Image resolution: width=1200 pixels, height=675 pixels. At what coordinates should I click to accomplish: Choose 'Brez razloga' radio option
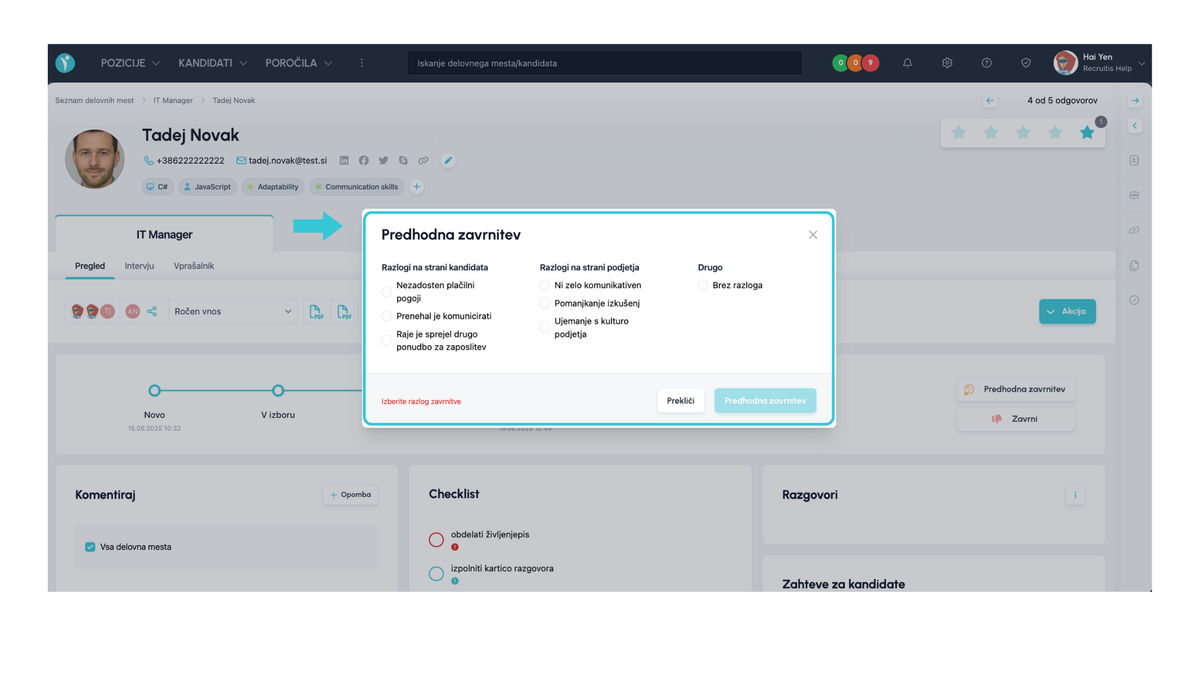click(x=704, y=285)
